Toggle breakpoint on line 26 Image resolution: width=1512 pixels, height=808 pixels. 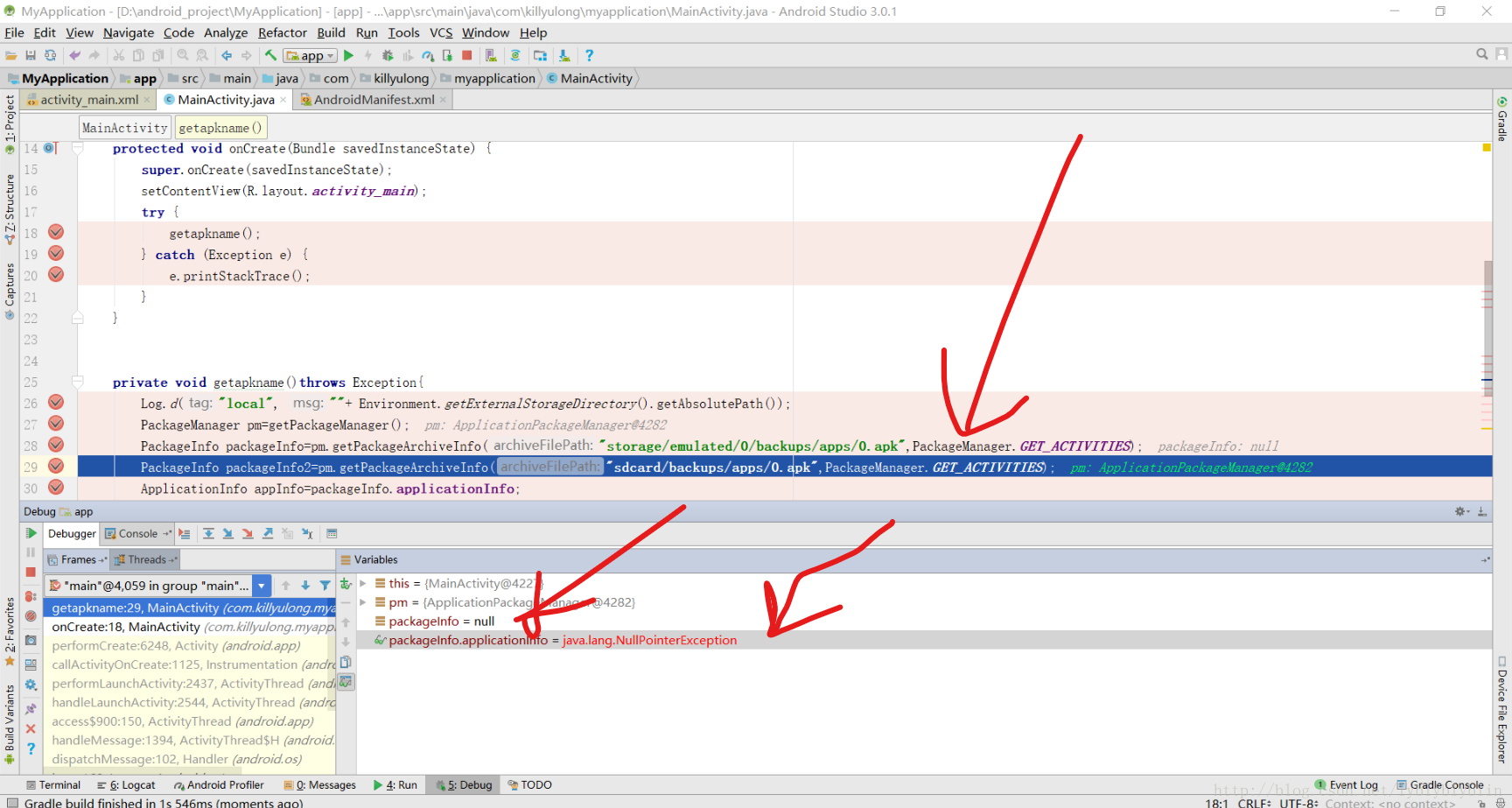coord(56,402)
